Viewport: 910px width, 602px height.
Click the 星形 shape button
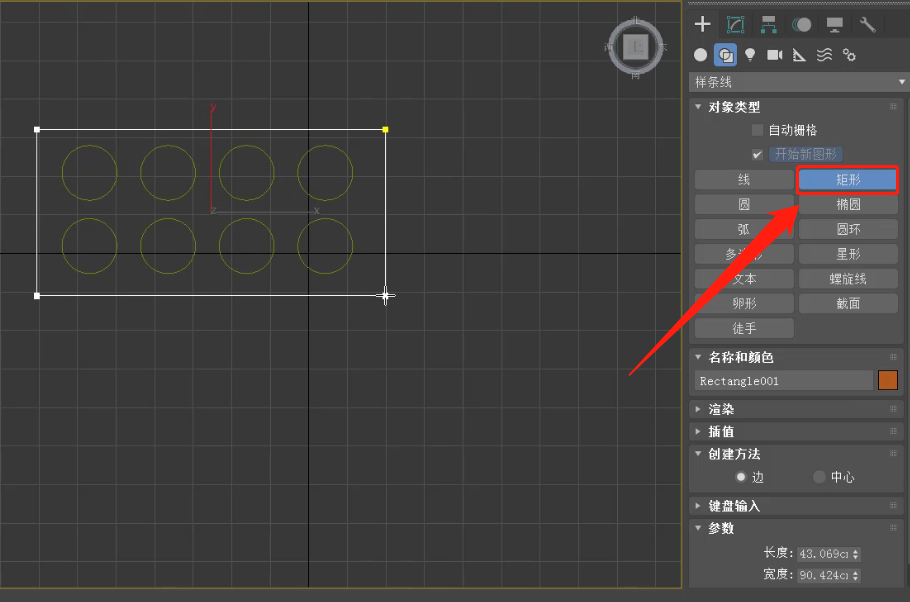click(x=848, y=254)
